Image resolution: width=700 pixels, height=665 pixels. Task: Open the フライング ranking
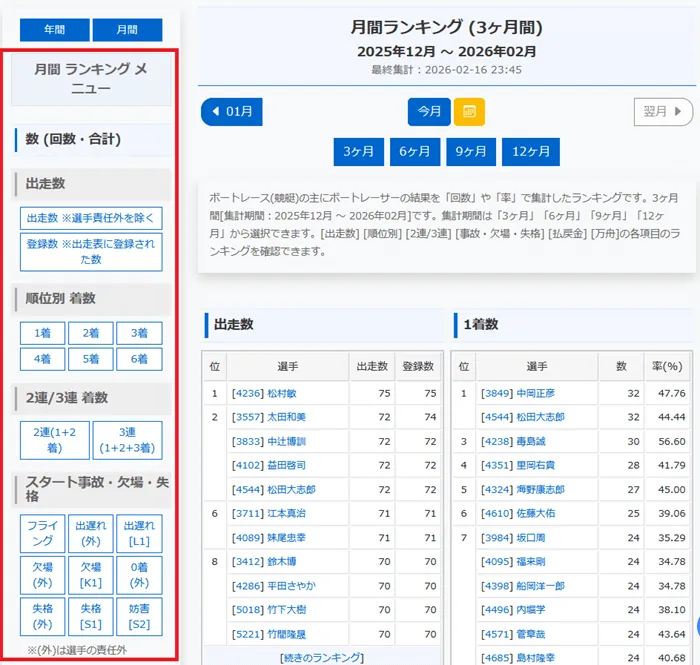[42, 534]
